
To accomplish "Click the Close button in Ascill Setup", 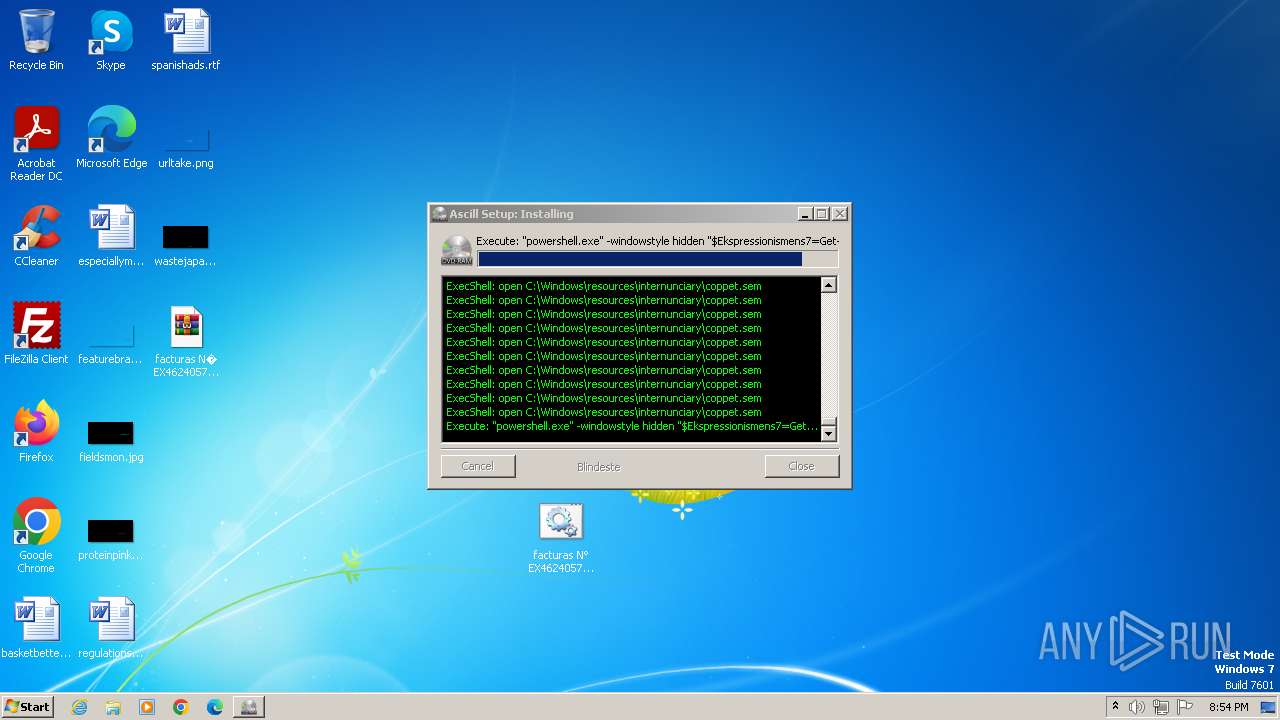I will click(x=801, y=466).
